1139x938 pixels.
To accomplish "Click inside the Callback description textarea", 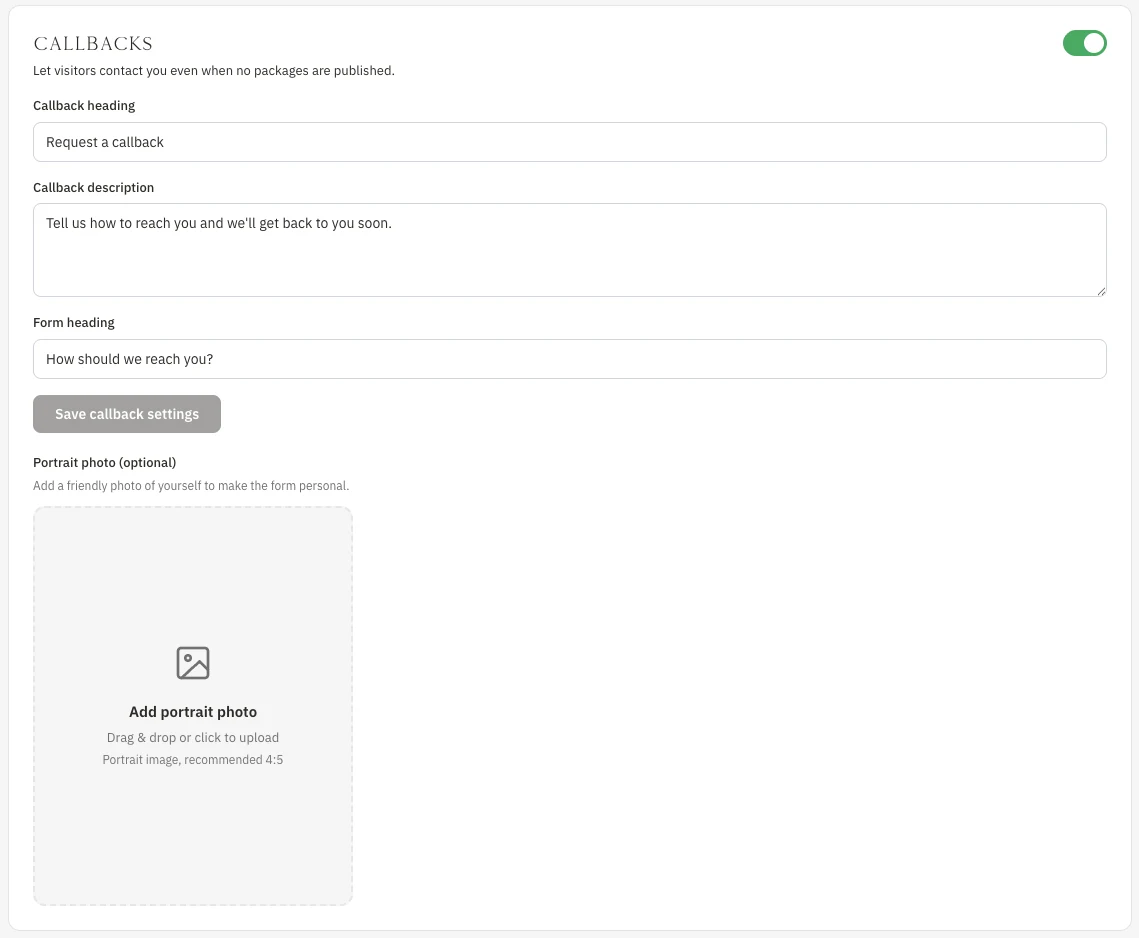I will click(570, 250).
